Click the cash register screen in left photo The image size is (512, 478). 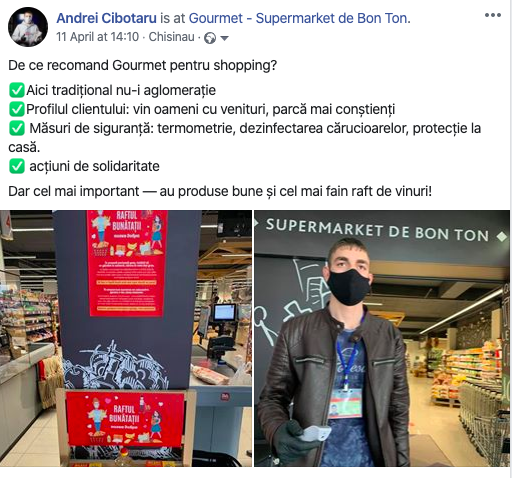pos(224,313)
